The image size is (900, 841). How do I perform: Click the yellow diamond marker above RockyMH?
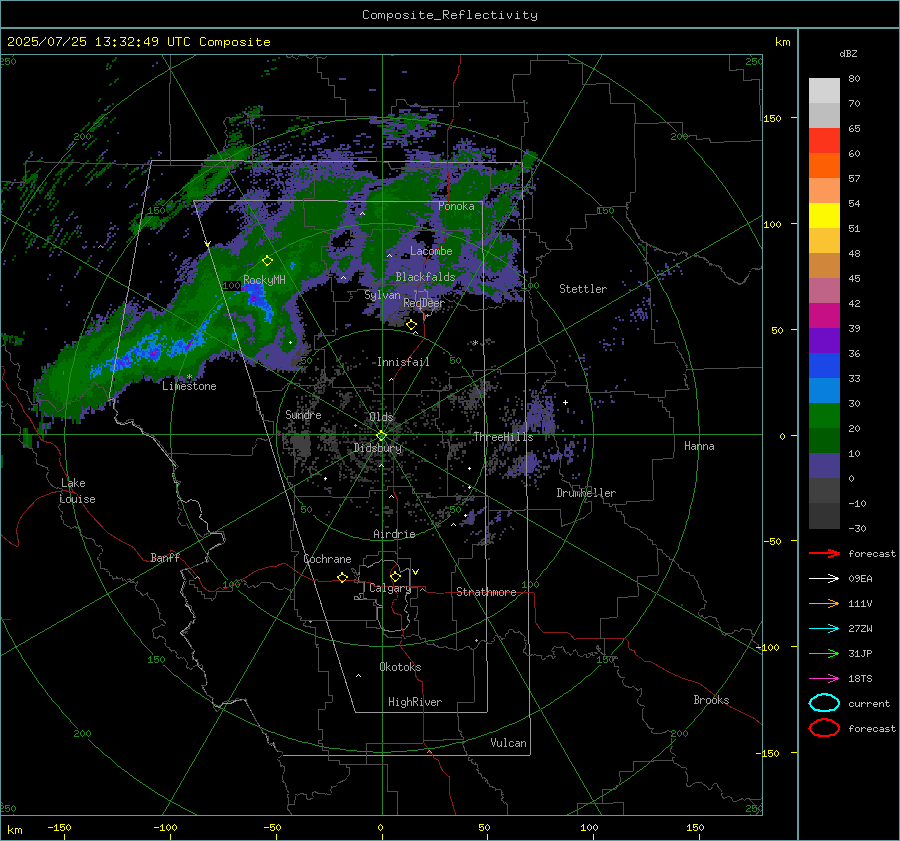pos(267,261)
